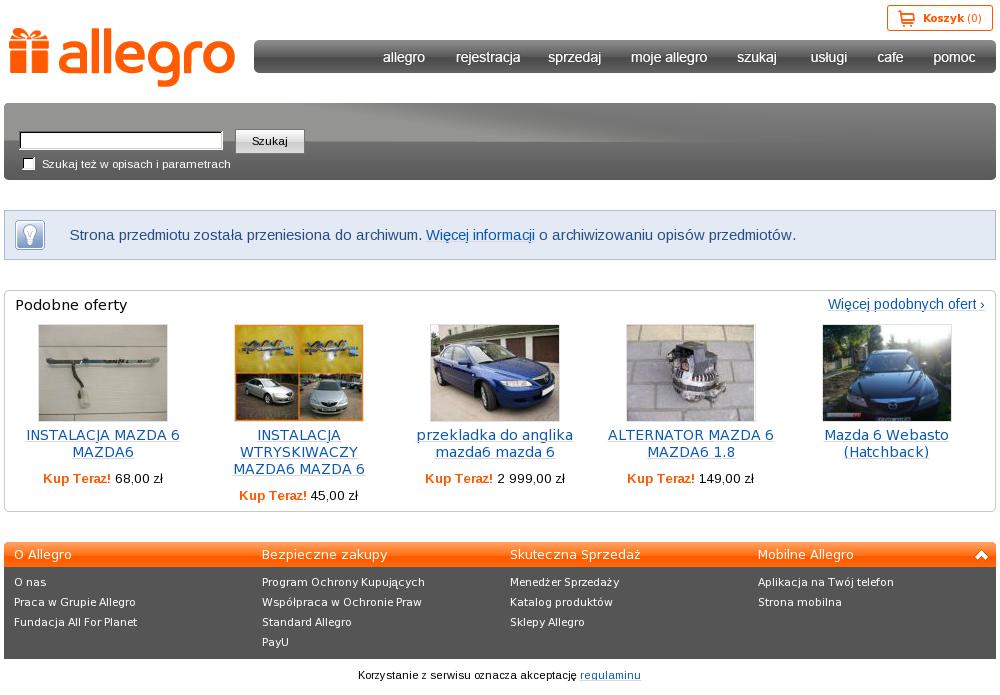Image resolution: width=1000 pixels, height=695 pixels.
Task: Open Strona mobilna footer link
Action: [x=800, y=602]
